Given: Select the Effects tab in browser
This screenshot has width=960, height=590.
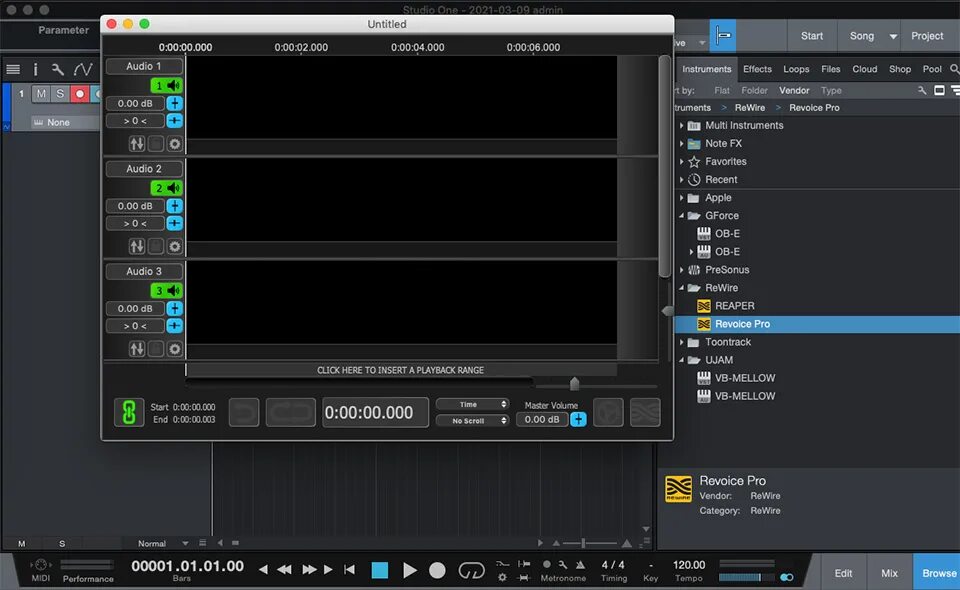Looking at the screenshot, I should click(757, 69).
